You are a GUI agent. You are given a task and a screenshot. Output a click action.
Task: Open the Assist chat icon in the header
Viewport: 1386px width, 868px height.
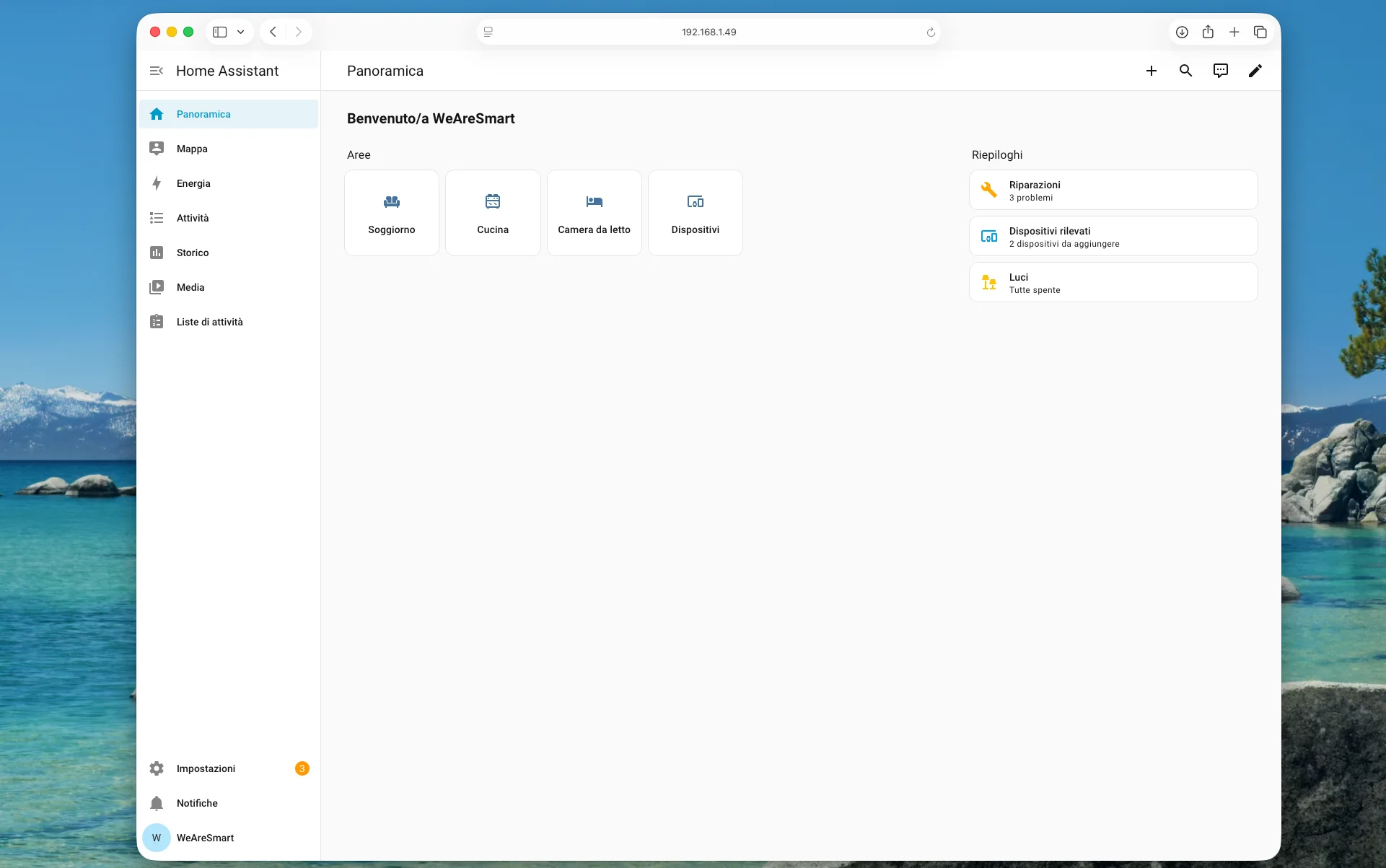tap(1221, 70)
